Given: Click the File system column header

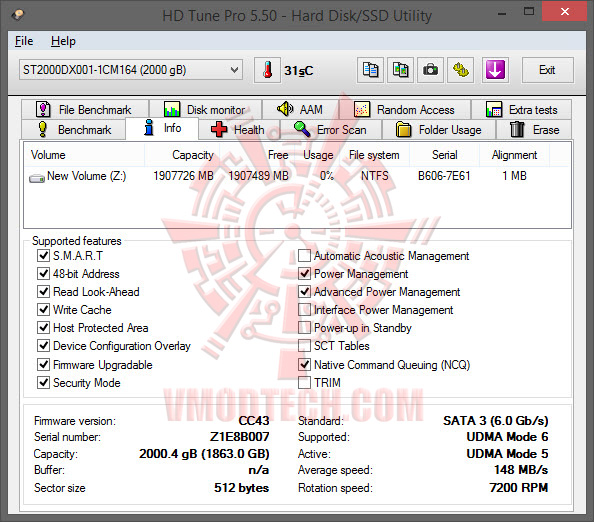Looking at the screenshot, I should pyautogui.click(x=375, y=155).
